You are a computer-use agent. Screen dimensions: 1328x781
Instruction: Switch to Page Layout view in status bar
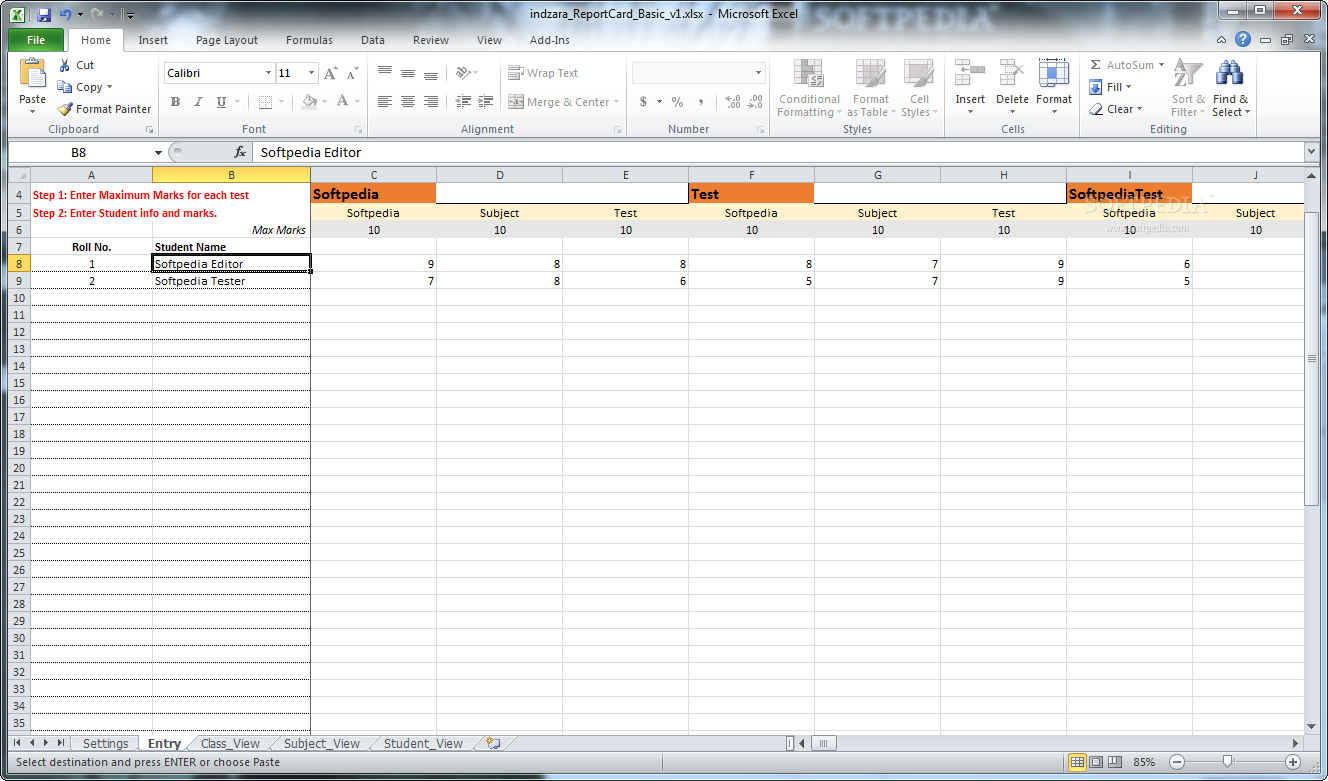(1096, 762)
